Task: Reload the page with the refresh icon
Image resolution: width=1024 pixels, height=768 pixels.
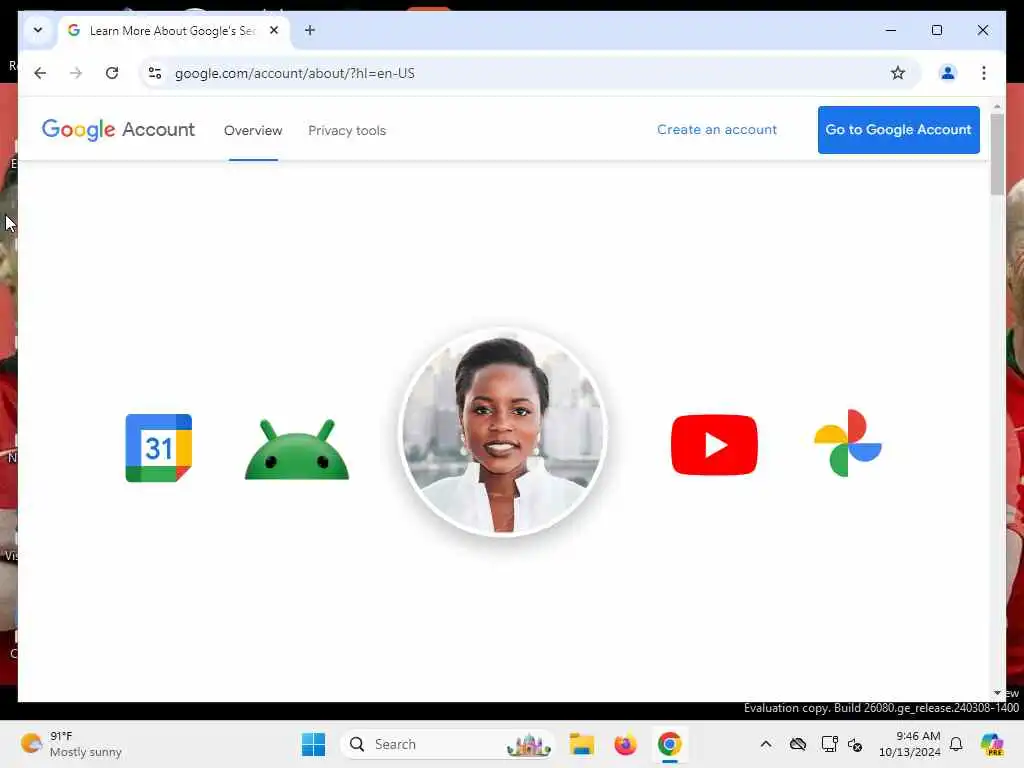Action: pyautogui.click(x=112, y=73)
